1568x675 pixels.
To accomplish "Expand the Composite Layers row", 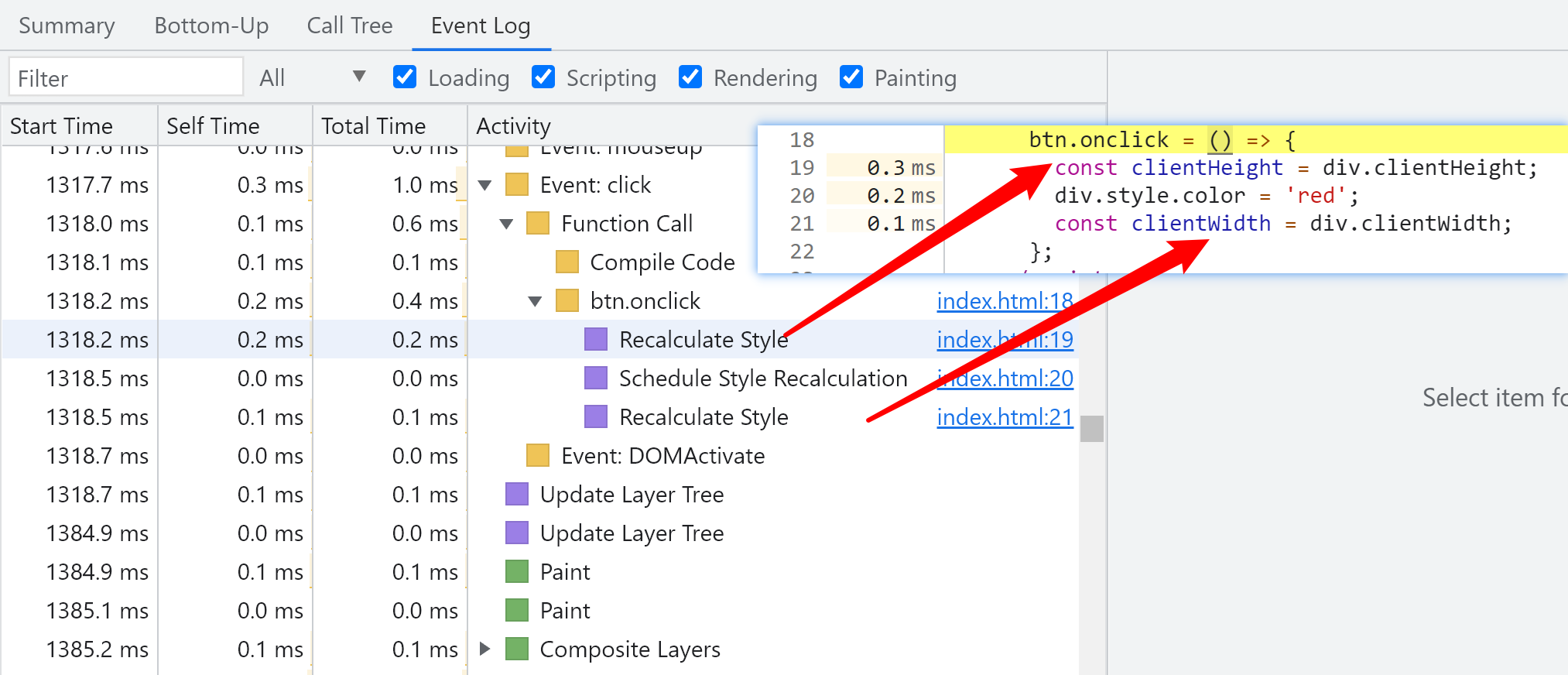I will tap(485, 649).
